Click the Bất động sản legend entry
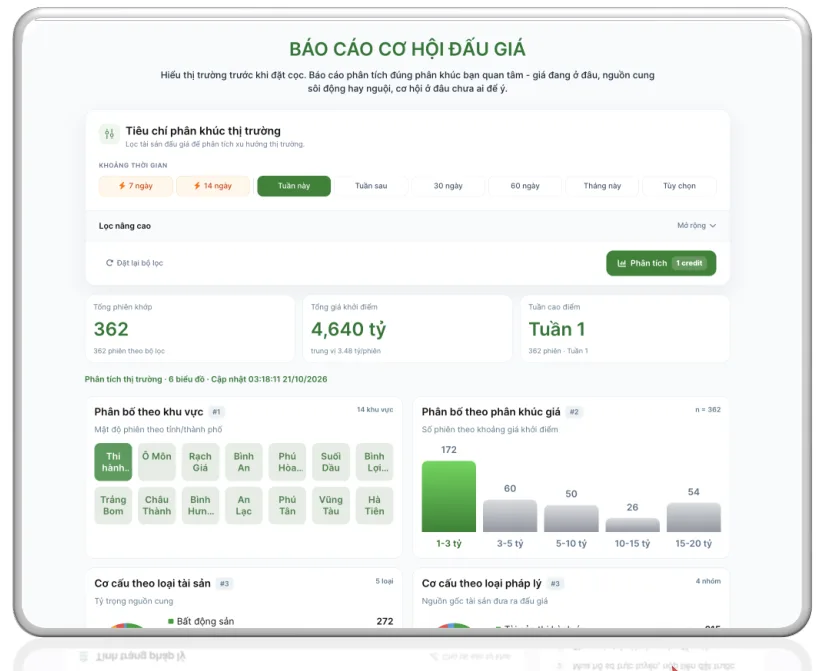The width and height of the screenshot is (837, 671). pyautogui.click(x=201, y=621)
